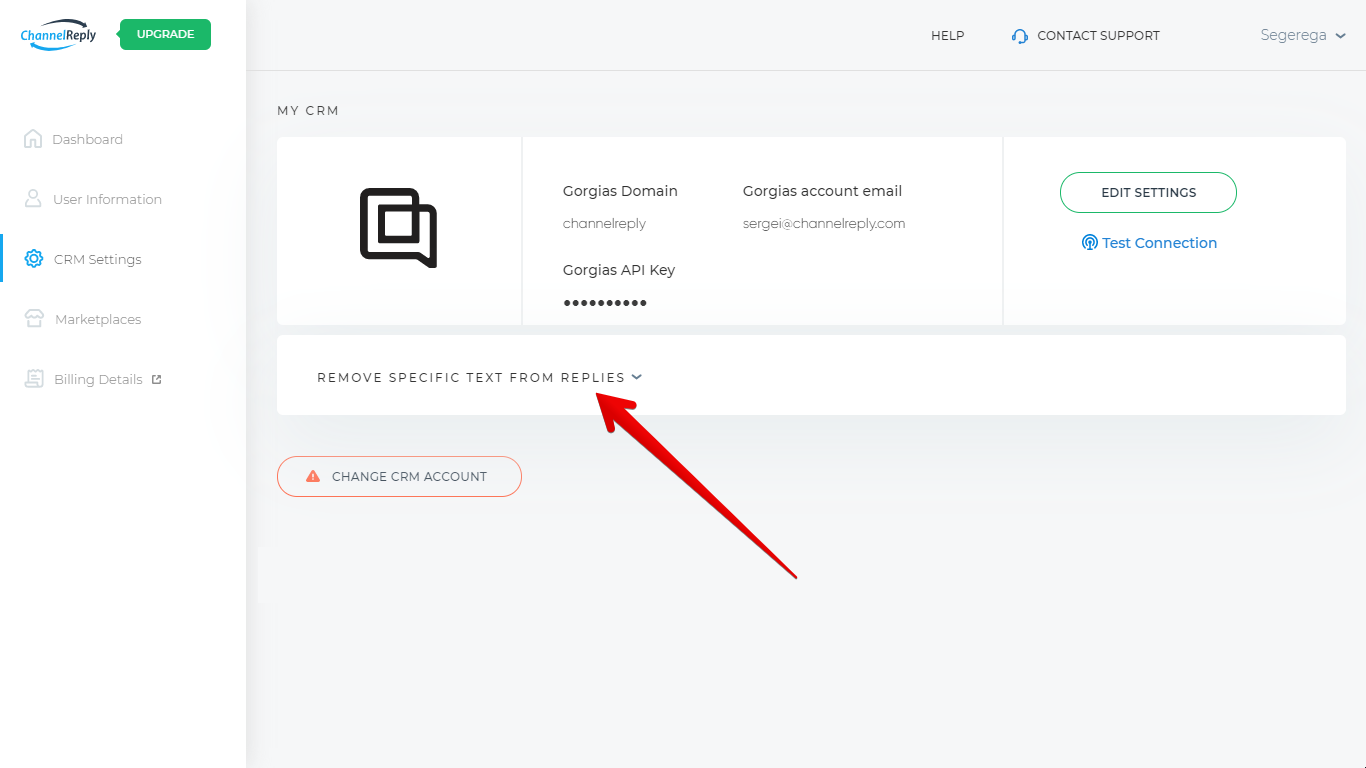Click the headset support icon
Image resolution: width=1366 pixels, height=768 pixels.
pyautogui.click(x=1020, y=36)
